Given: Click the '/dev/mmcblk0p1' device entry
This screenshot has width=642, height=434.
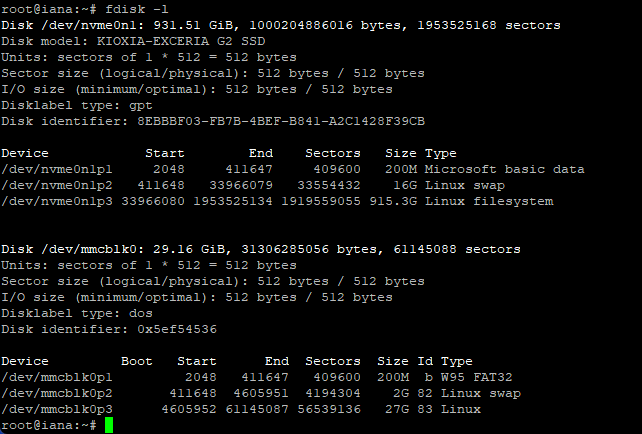Looking at the screenshot, I should [57, 377].
